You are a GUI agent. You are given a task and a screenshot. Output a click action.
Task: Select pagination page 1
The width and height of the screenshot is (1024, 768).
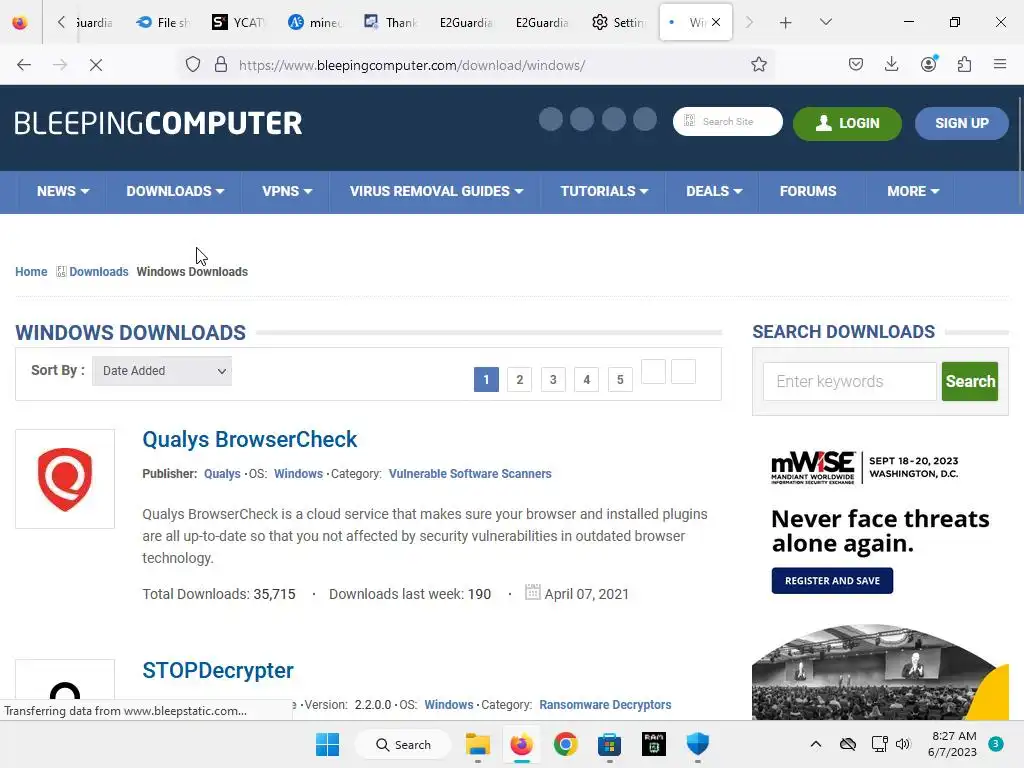click(x=486, y=379)
